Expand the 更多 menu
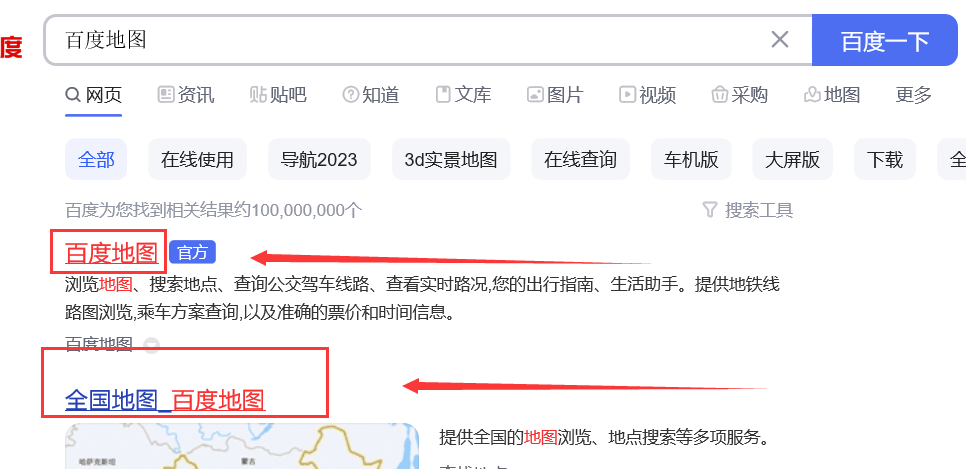Screen dimensions: 966x469 [x=914, y=95]
